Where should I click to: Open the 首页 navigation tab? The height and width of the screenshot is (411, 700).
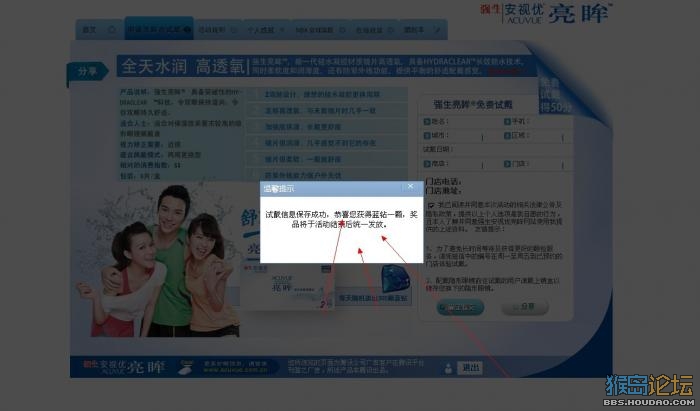99,30
